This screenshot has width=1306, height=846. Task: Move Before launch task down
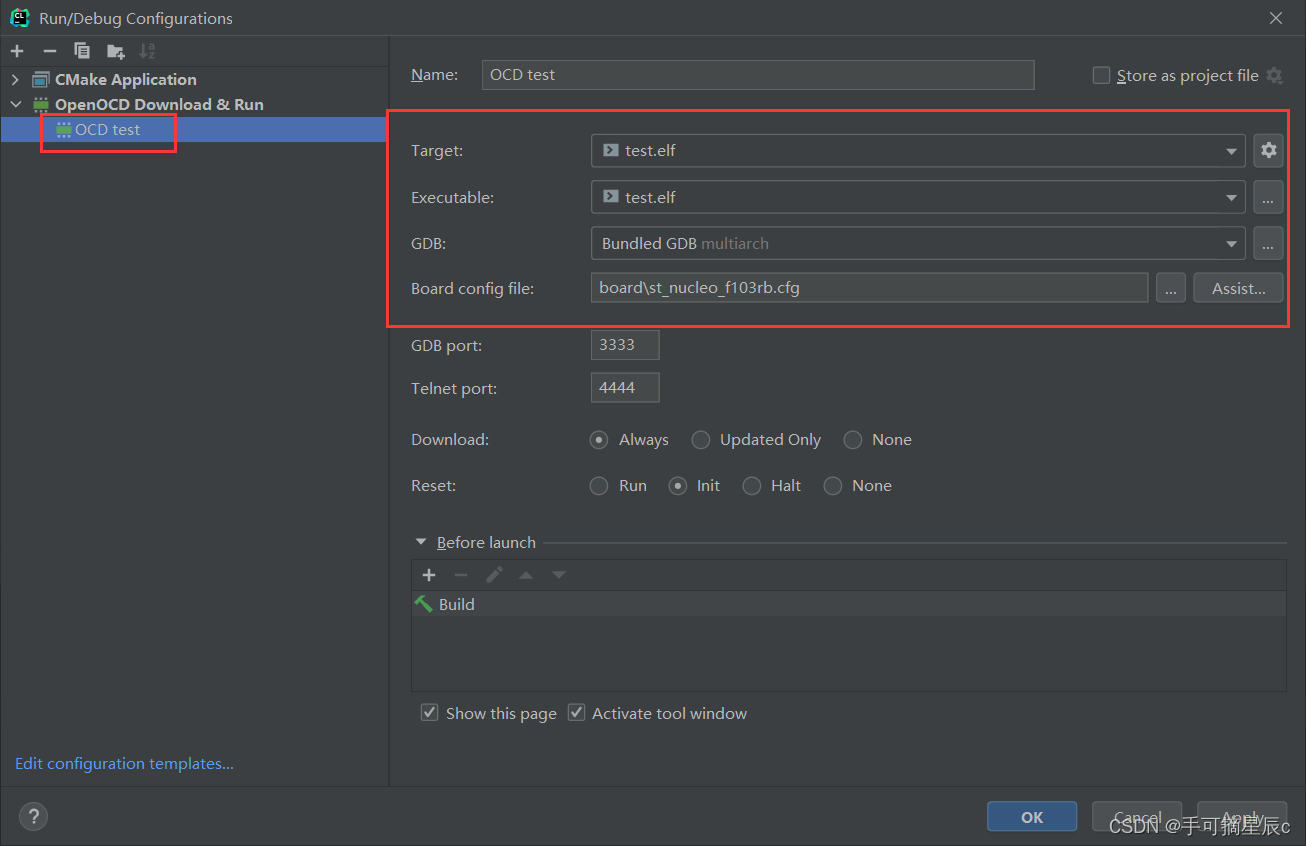pos(559,575)
